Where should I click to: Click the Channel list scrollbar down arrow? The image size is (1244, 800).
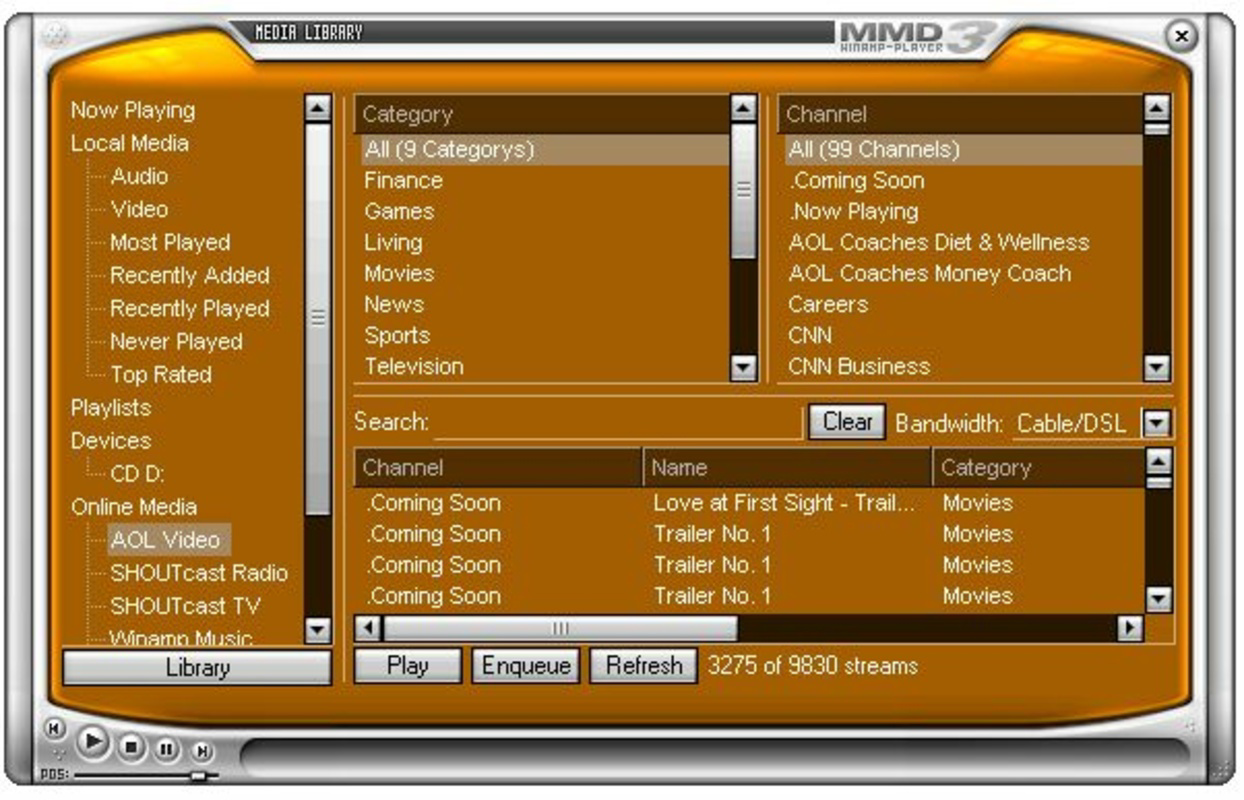click(1158, 368)
